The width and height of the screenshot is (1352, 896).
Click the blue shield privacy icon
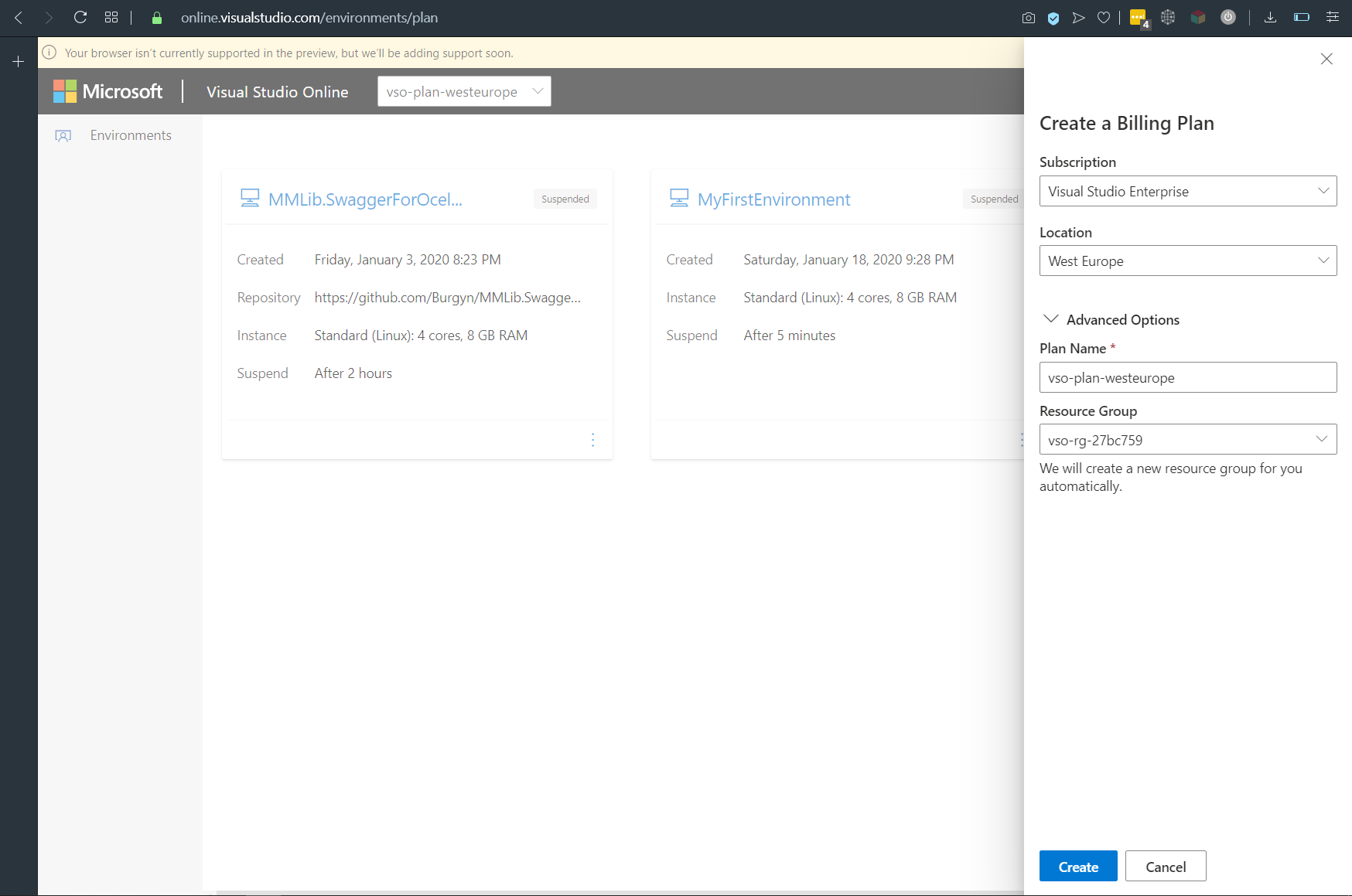click(1053, 18)
